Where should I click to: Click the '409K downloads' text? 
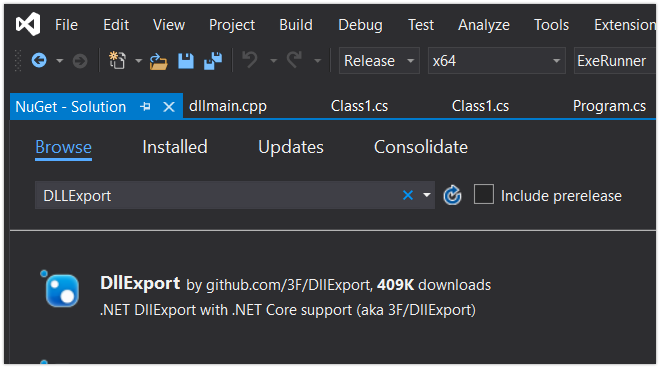434,285
